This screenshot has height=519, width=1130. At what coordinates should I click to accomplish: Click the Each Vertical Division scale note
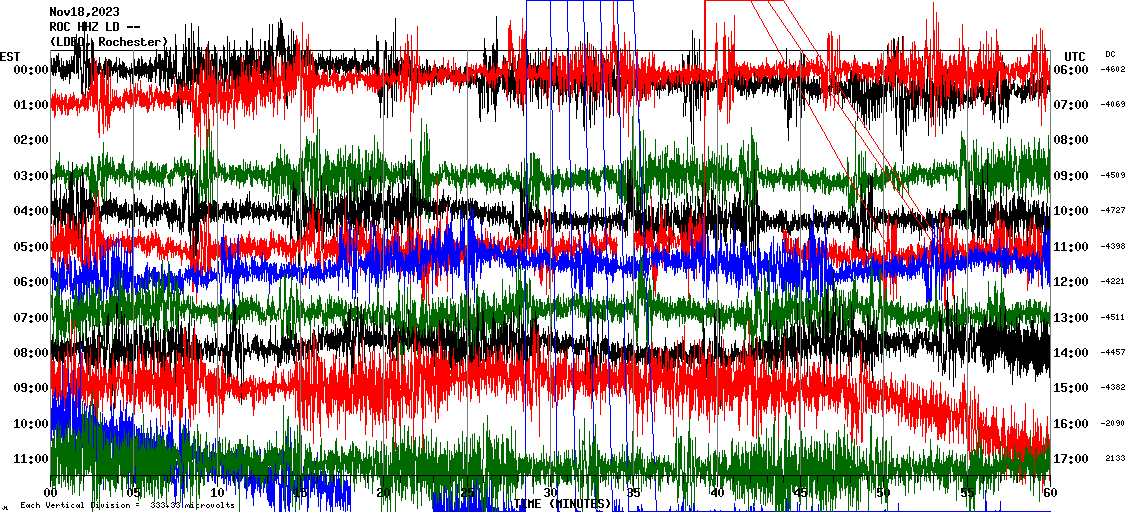pyautogui.click(x=127, y=505)
